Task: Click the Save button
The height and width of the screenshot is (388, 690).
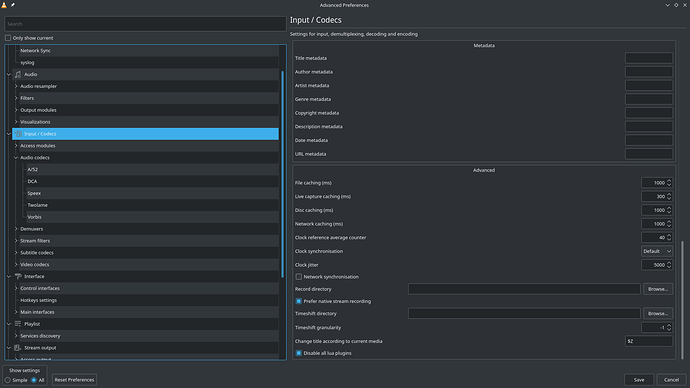Action: [x=639, y=380]
